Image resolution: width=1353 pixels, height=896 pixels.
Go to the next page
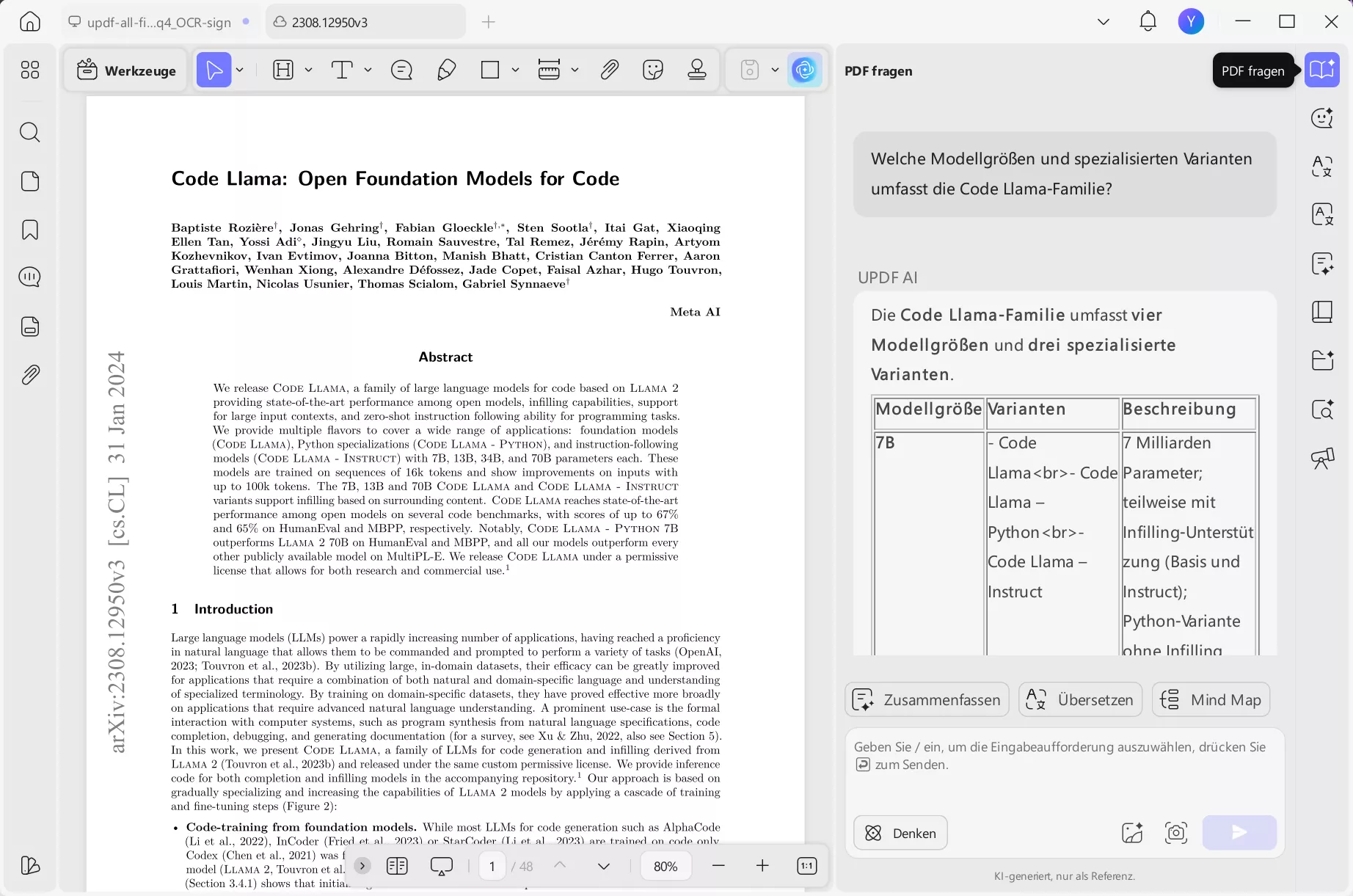tap(604, 866)
